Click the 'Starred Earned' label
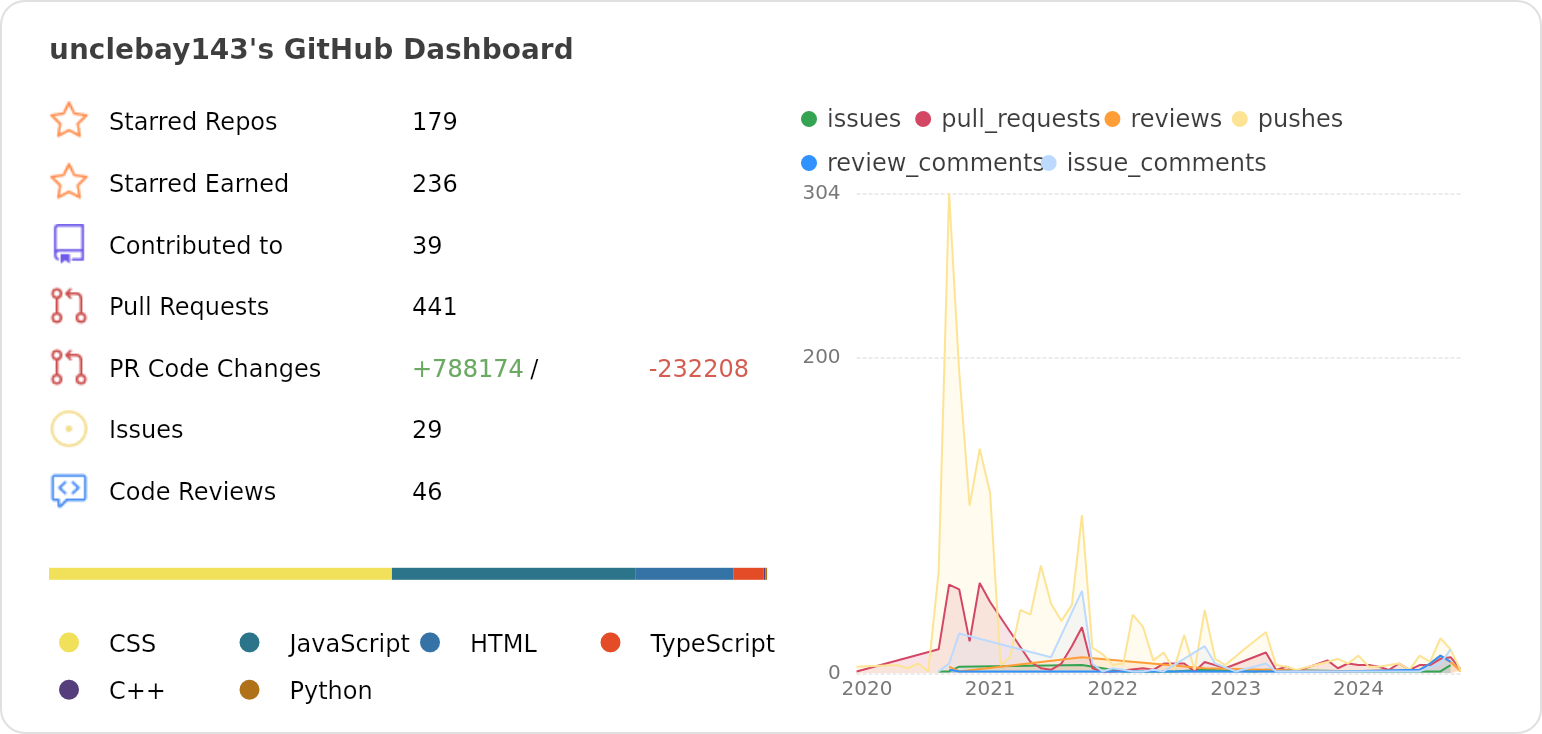This screenshot has height=734, width=1542. point(199,183)
